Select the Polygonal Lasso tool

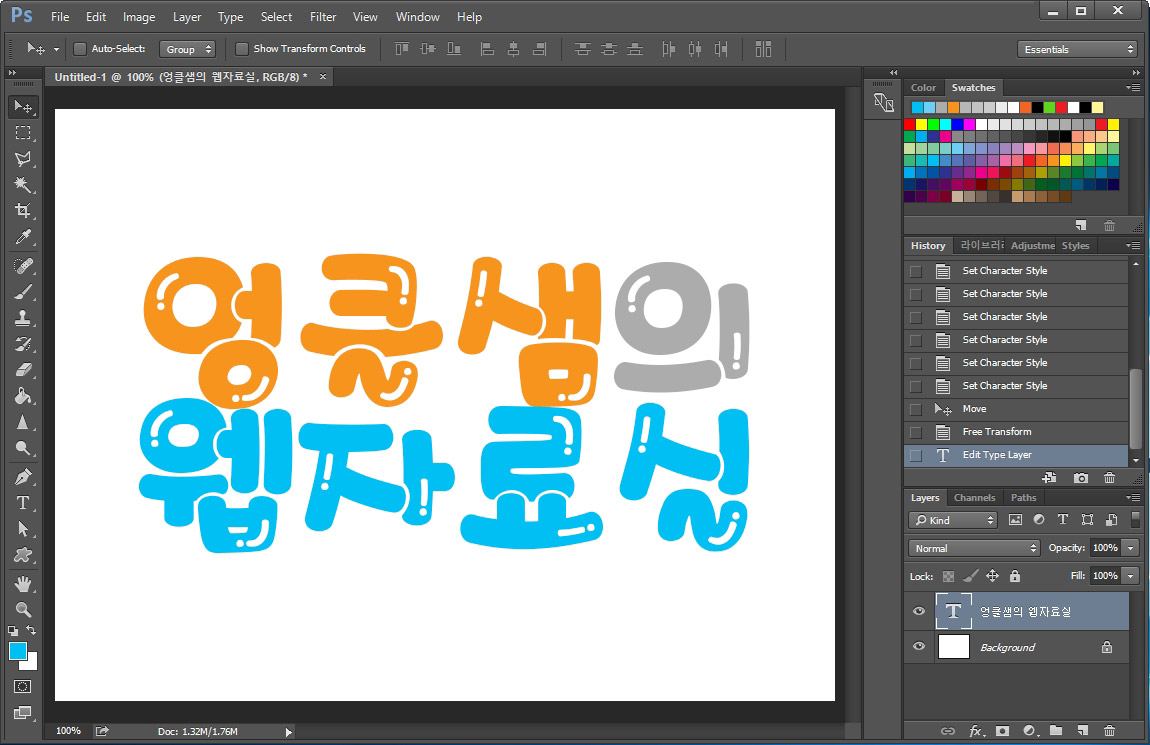pyautogui.click(x=23, y=159)
